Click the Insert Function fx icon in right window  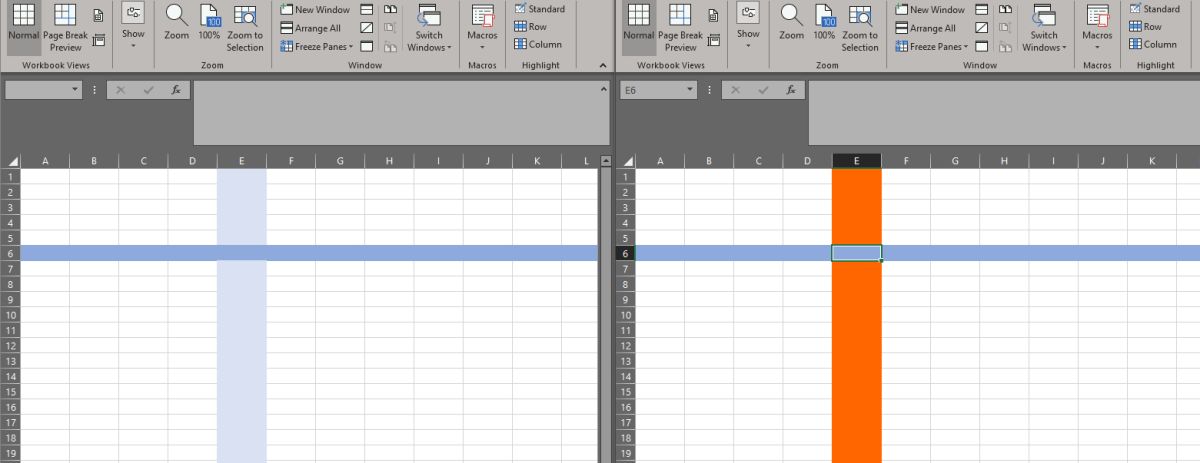[791, 90]
